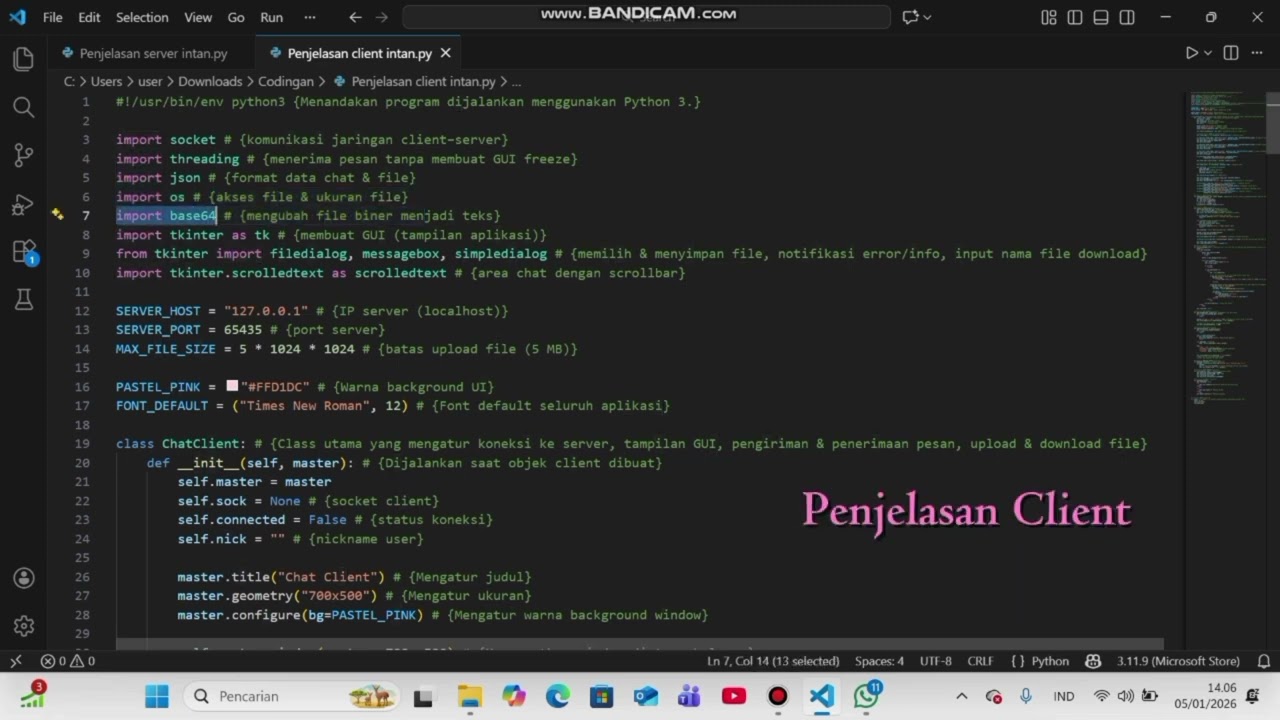Toggle the secondary side bar
The image size is (1280, 720).
pyautogui.click(x=1127, y=17)
